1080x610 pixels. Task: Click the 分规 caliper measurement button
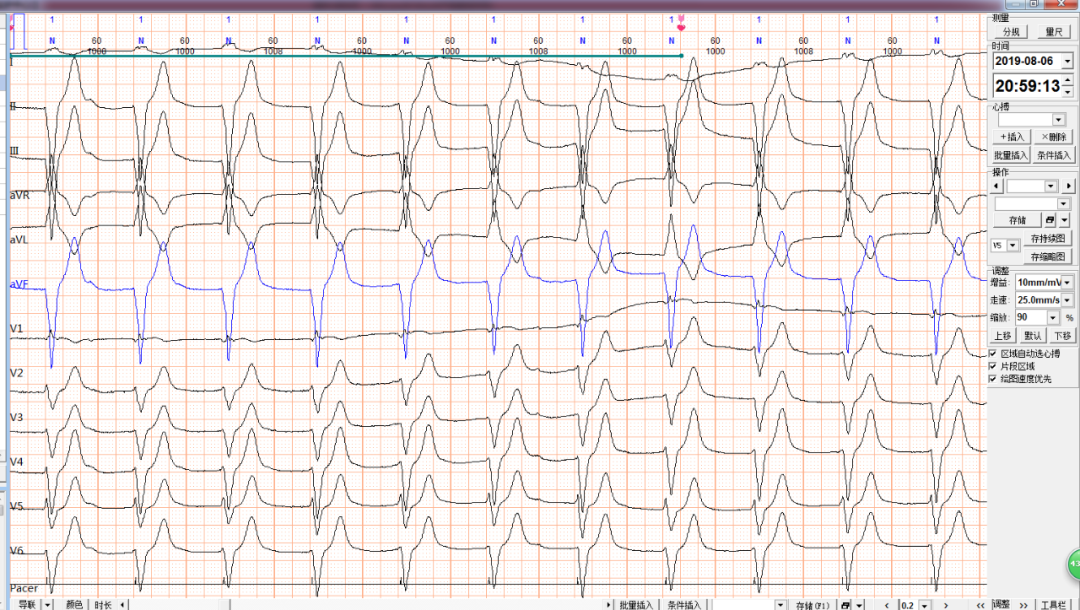coord(1010,32)
